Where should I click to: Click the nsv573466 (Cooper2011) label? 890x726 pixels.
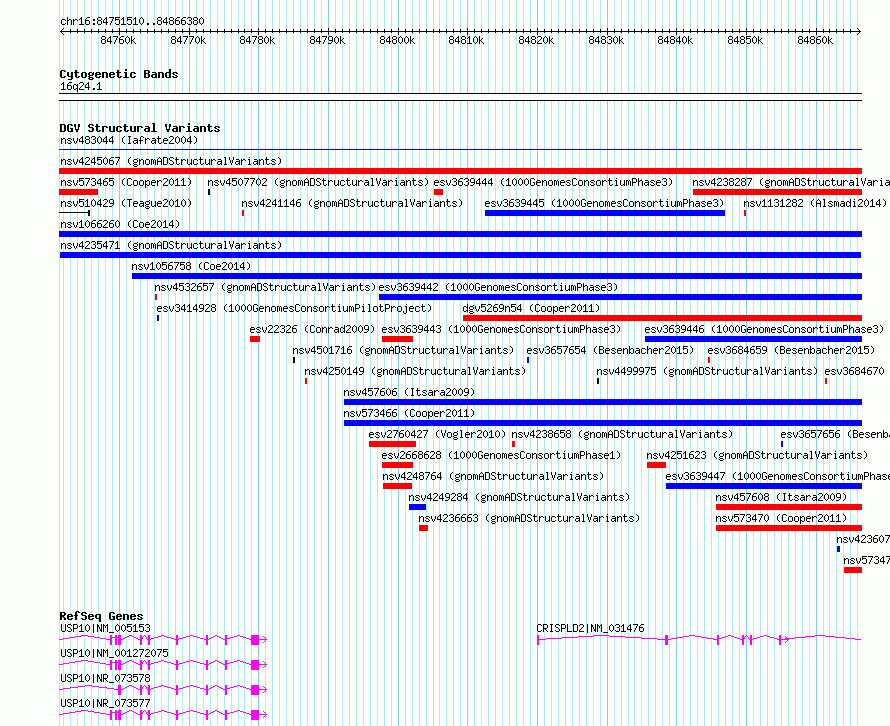tap(409, 413)
